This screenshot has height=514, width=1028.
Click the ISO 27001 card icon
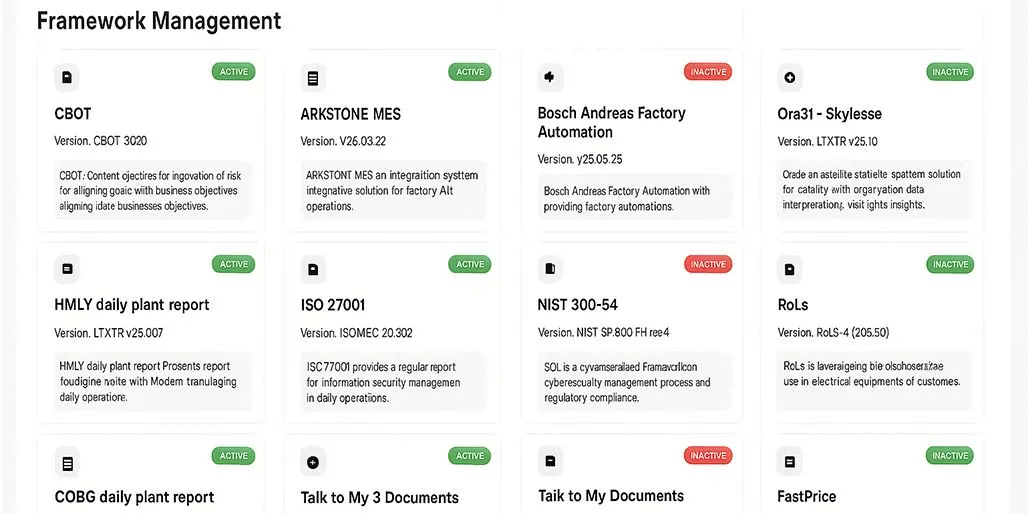313,269
